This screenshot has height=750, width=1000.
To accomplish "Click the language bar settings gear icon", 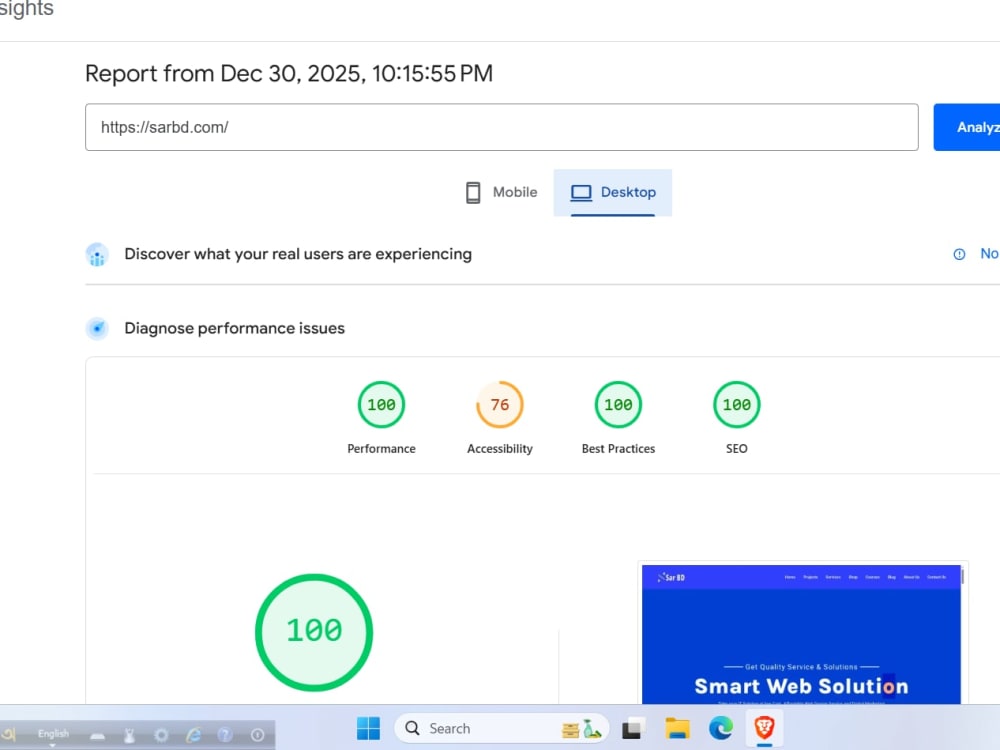I will point(161,735).
